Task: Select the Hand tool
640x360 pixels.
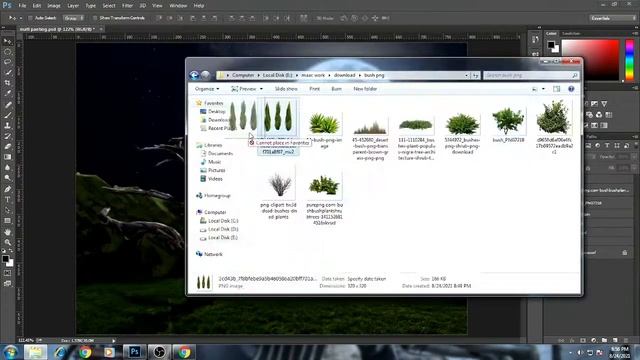Action: [7, 232]
